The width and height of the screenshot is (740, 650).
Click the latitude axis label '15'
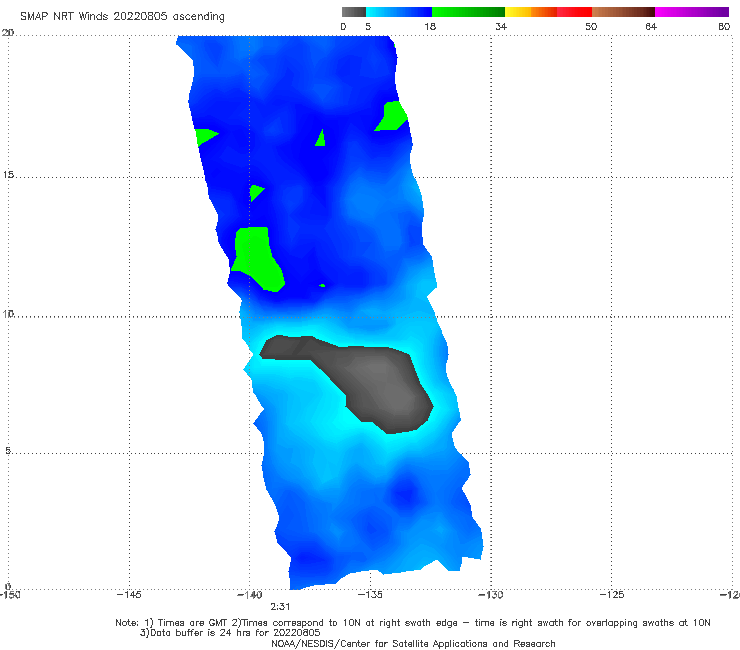[x=8, y=175]
